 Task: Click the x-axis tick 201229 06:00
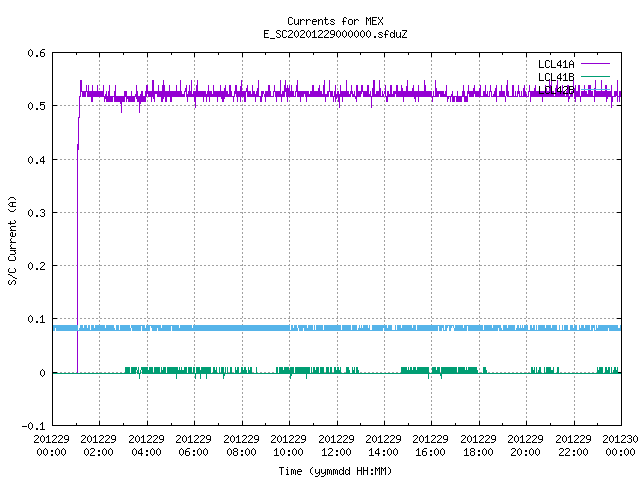tap(193, 445)
